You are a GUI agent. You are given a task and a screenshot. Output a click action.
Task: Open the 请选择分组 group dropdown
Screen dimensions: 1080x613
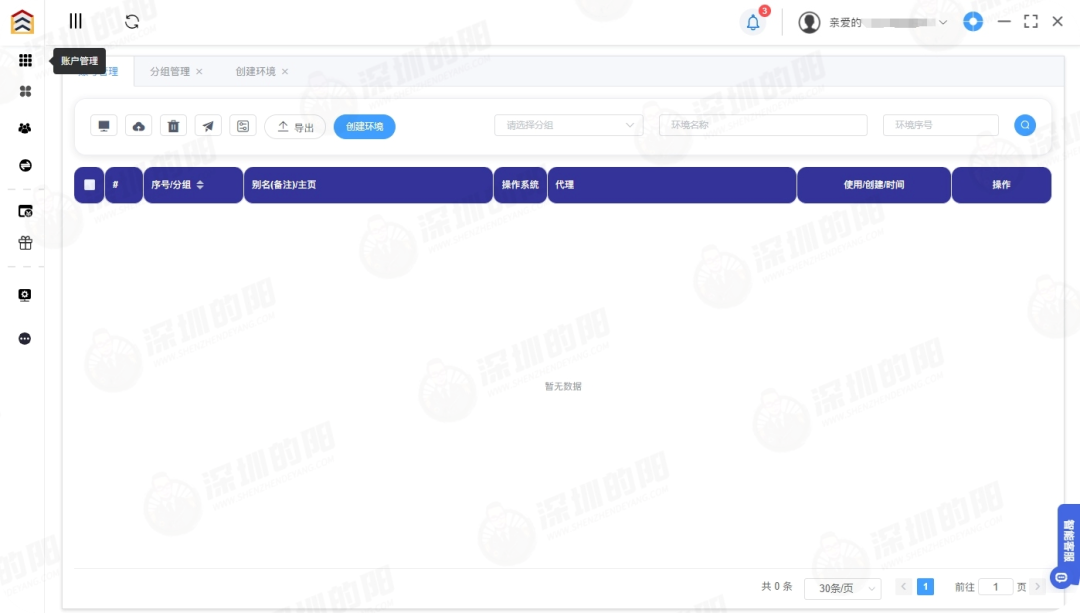click(567, 125)
